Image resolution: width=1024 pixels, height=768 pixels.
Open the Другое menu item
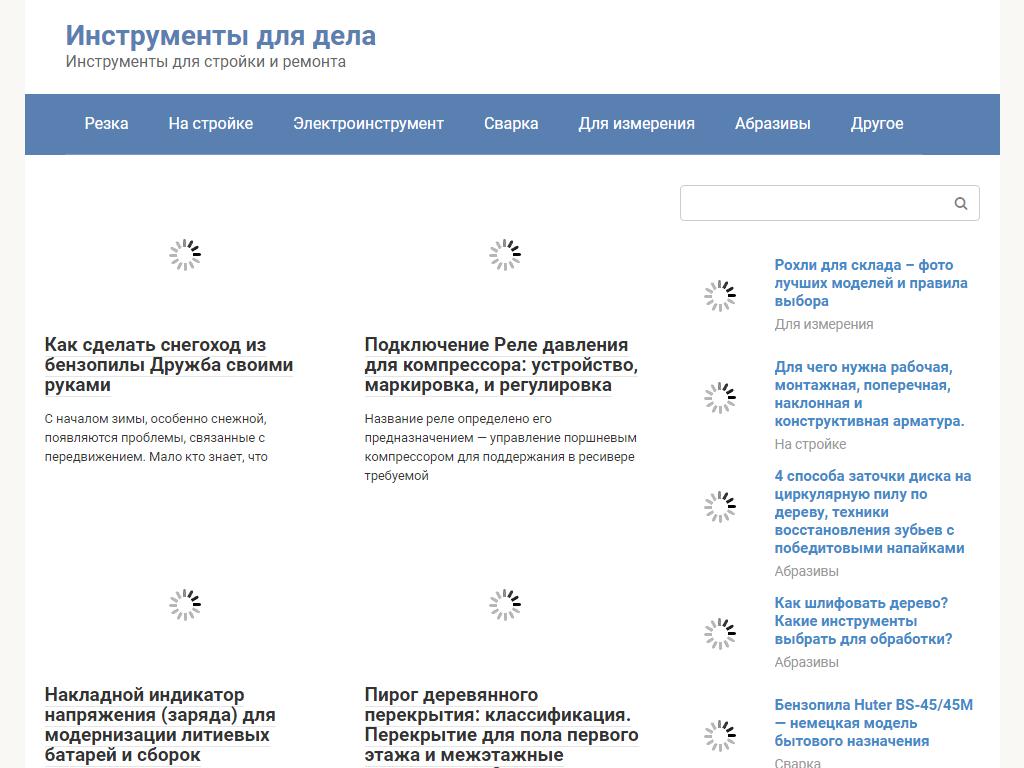[876, 124]
